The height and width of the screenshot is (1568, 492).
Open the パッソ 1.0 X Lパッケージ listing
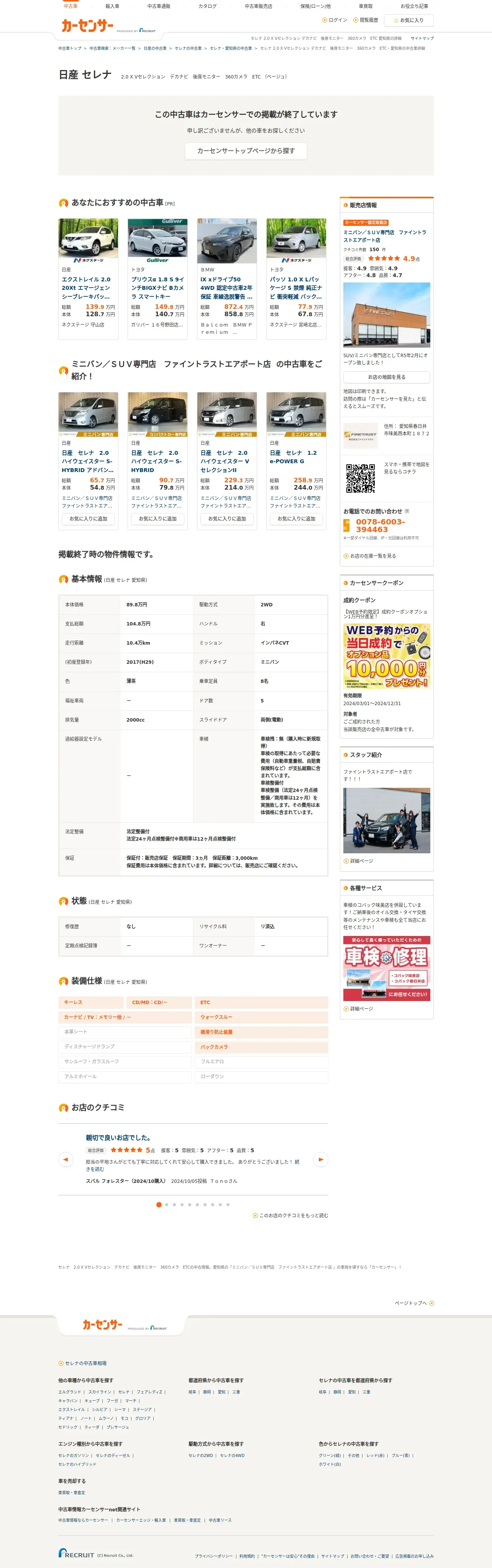click(x=296, y=288)
